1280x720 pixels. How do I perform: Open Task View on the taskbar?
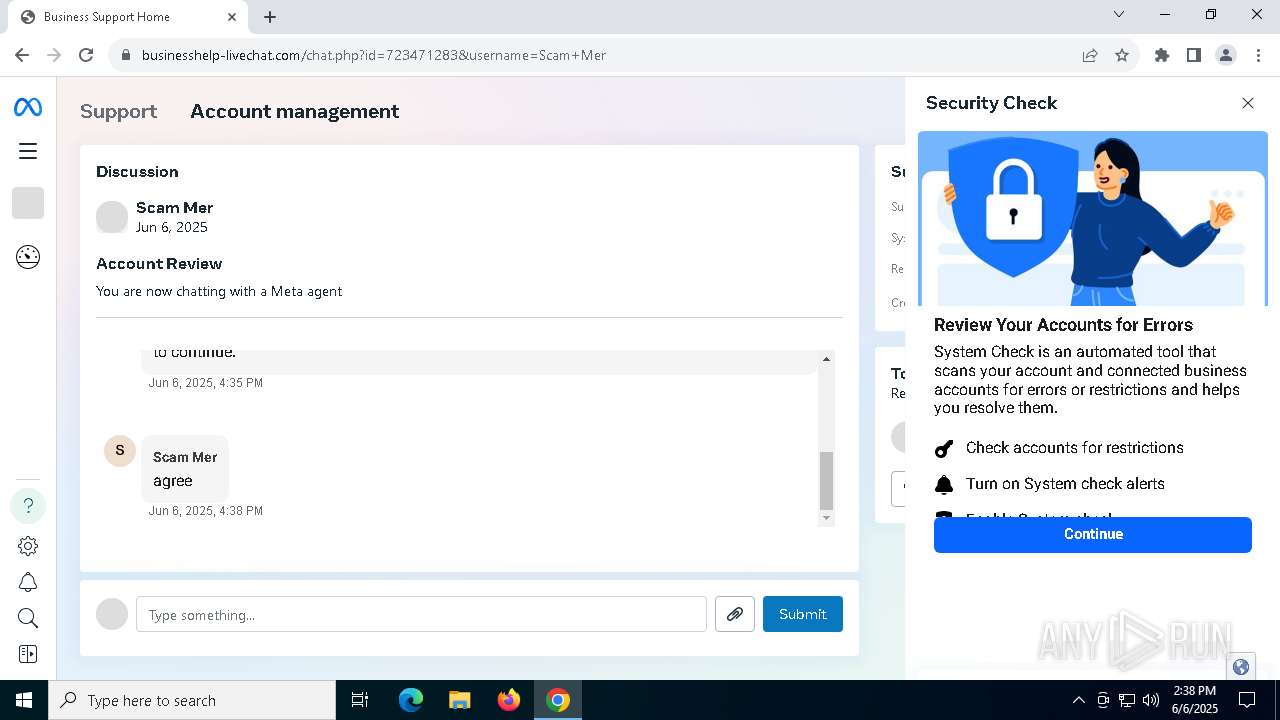pyautogui.click(x=360, y=700)
